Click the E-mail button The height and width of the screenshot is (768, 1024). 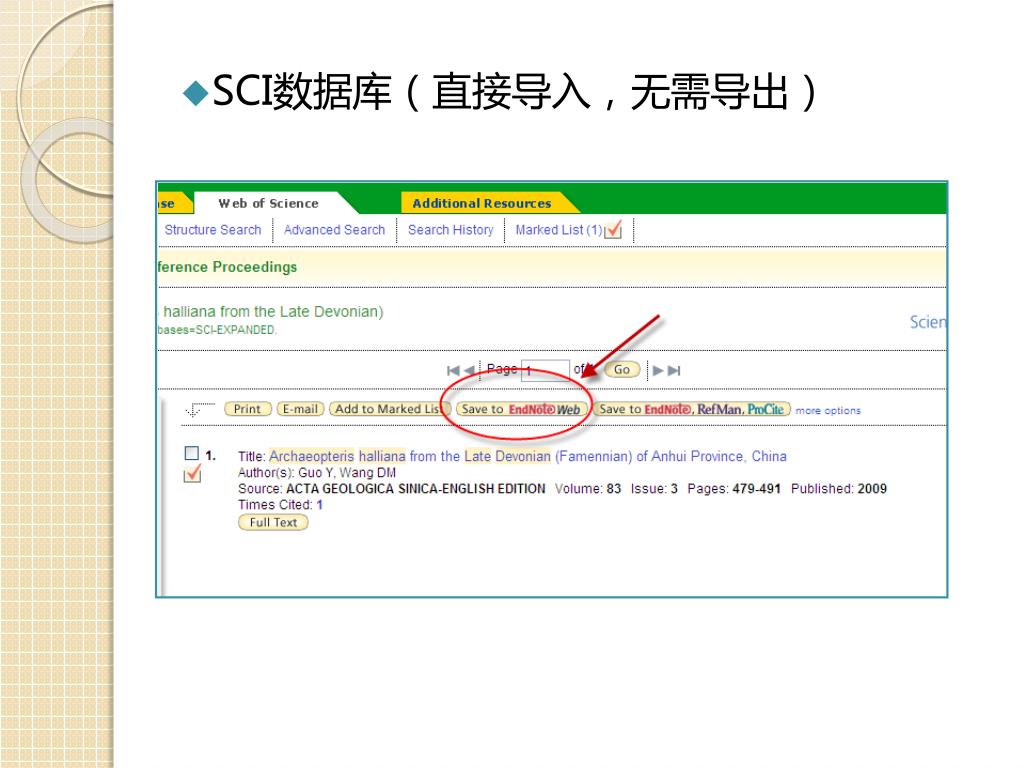pos(300,409)
